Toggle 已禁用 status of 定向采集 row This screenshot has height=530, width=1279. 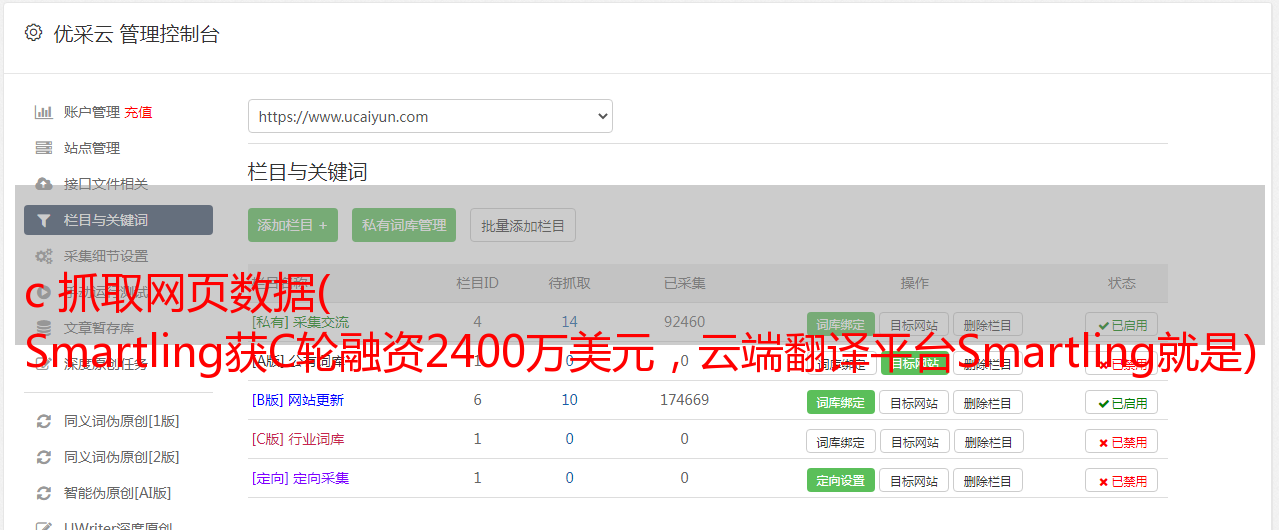click(1122, 480)
